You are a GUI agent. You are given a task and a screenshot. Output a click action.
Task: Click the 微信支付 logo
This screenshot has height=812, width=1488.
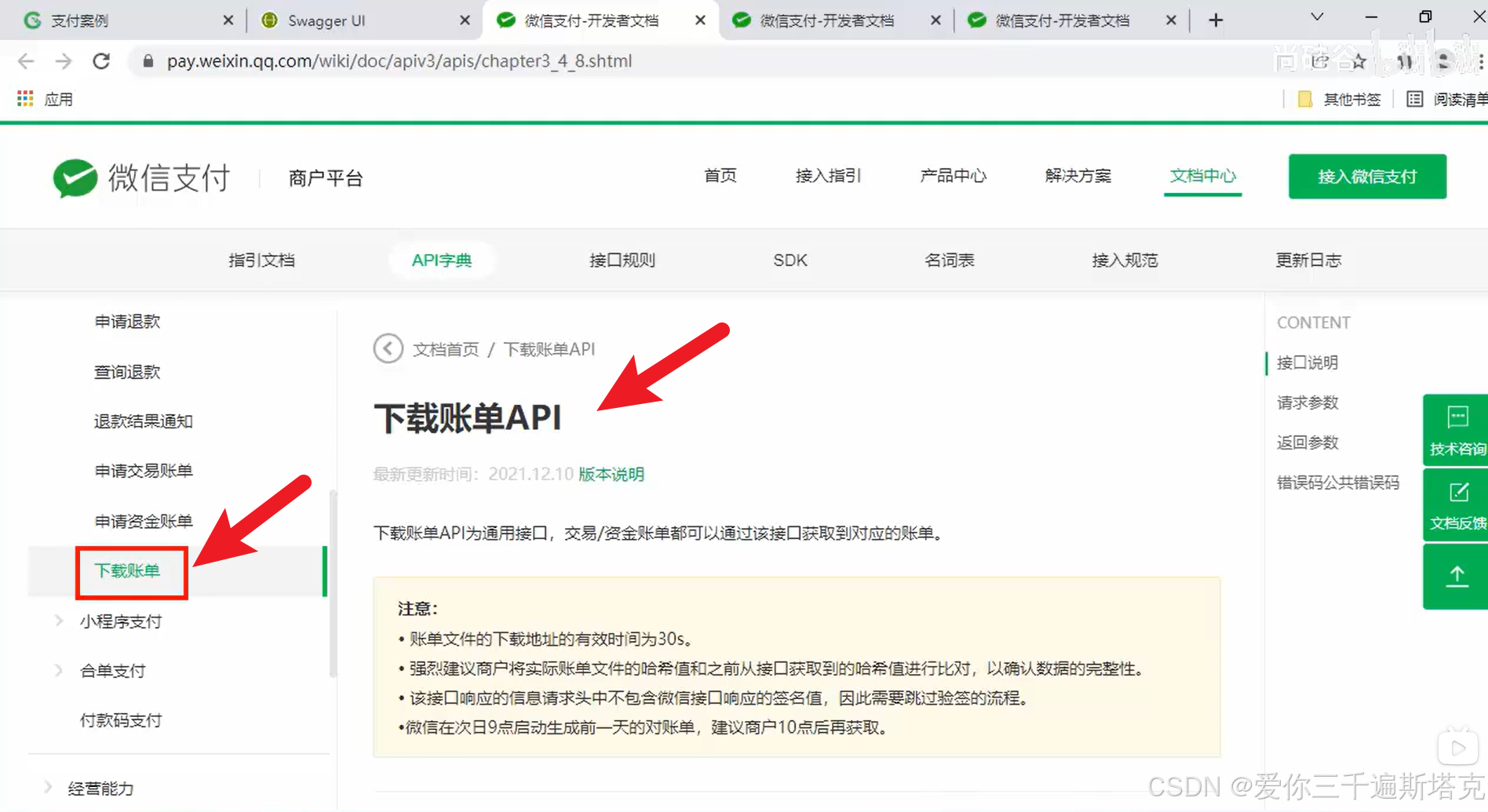[141, 177]
